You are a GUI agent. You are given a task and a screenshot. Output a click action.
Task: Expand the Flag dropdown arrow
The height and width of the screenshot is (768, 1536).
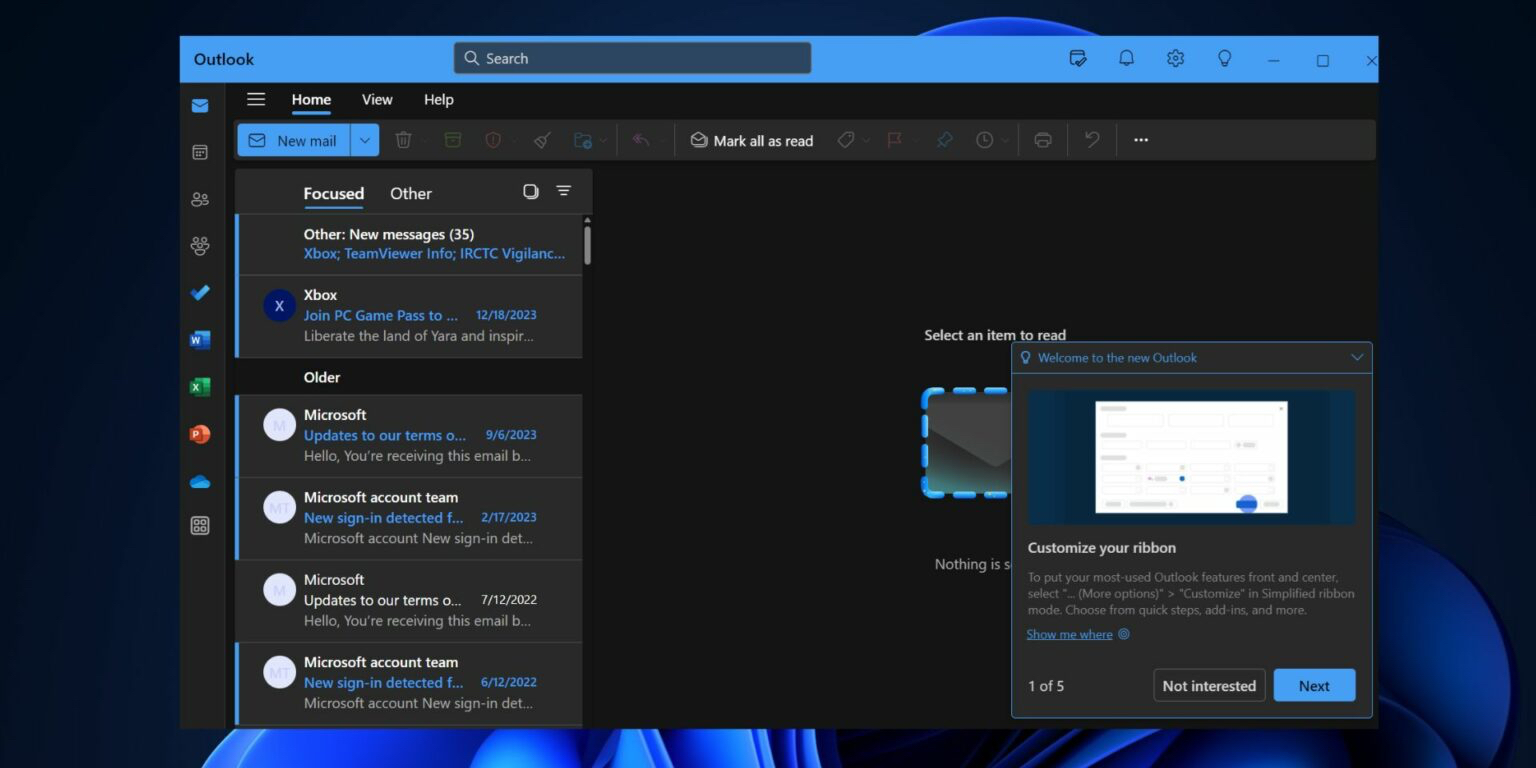point(915,141)
